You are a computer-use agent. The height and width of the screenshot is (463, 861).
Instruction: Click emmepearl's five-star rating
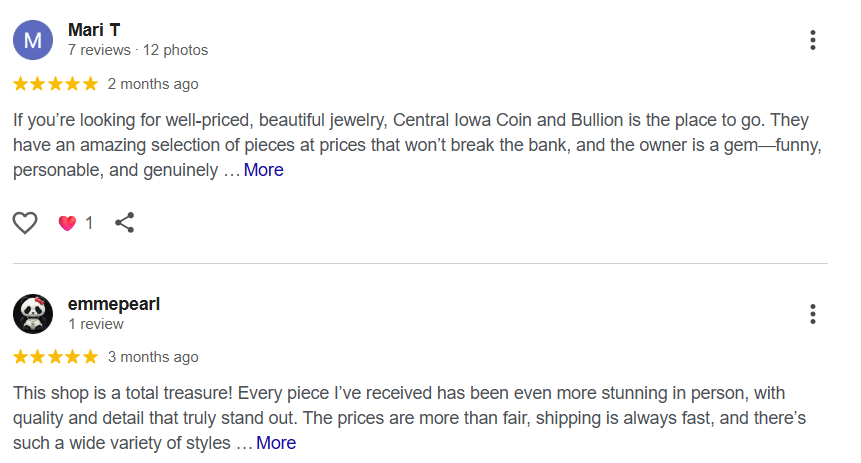56,357
